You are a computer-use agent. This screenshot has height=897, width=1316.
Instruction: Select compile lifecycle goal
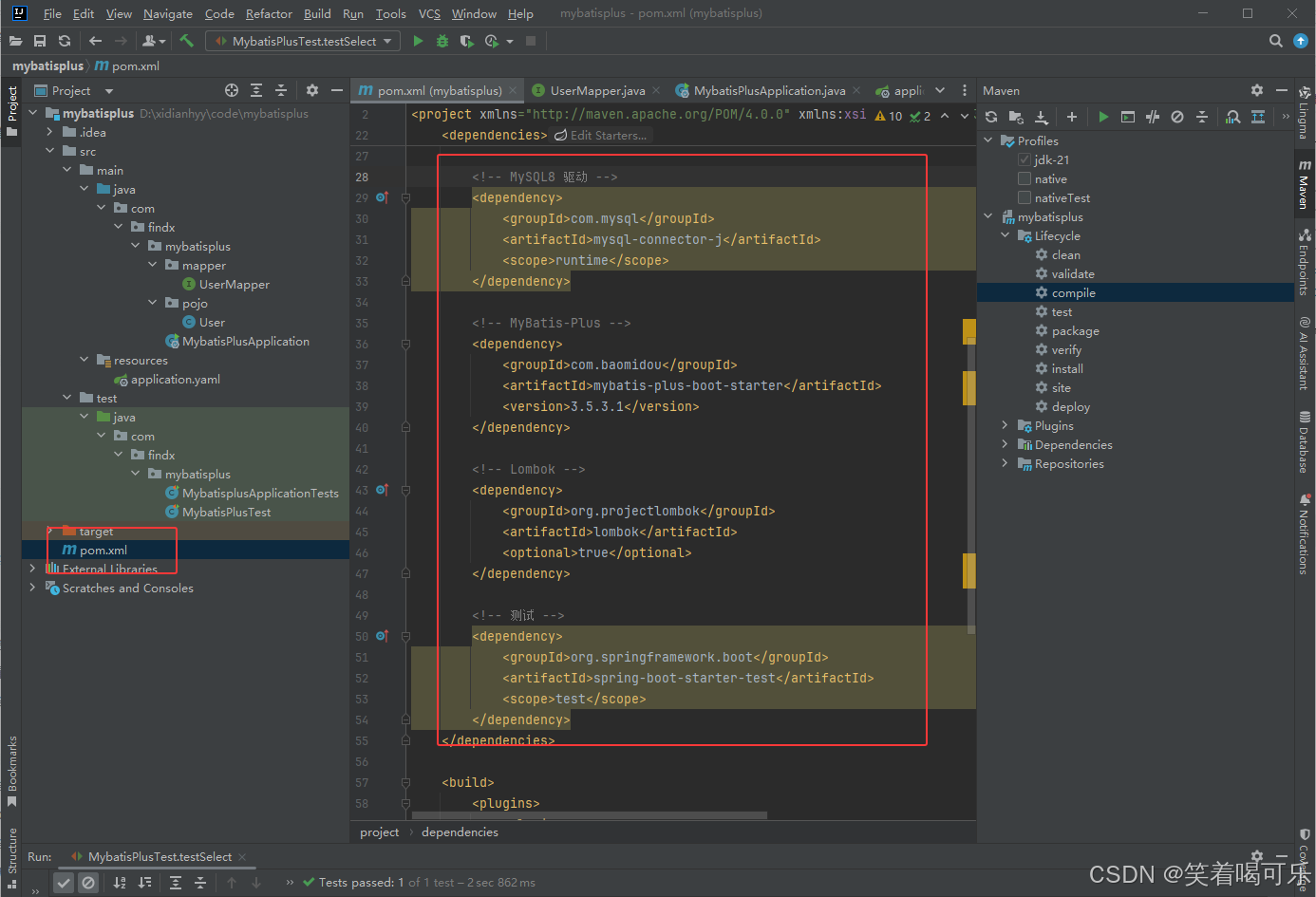[x=1073, y=292]
